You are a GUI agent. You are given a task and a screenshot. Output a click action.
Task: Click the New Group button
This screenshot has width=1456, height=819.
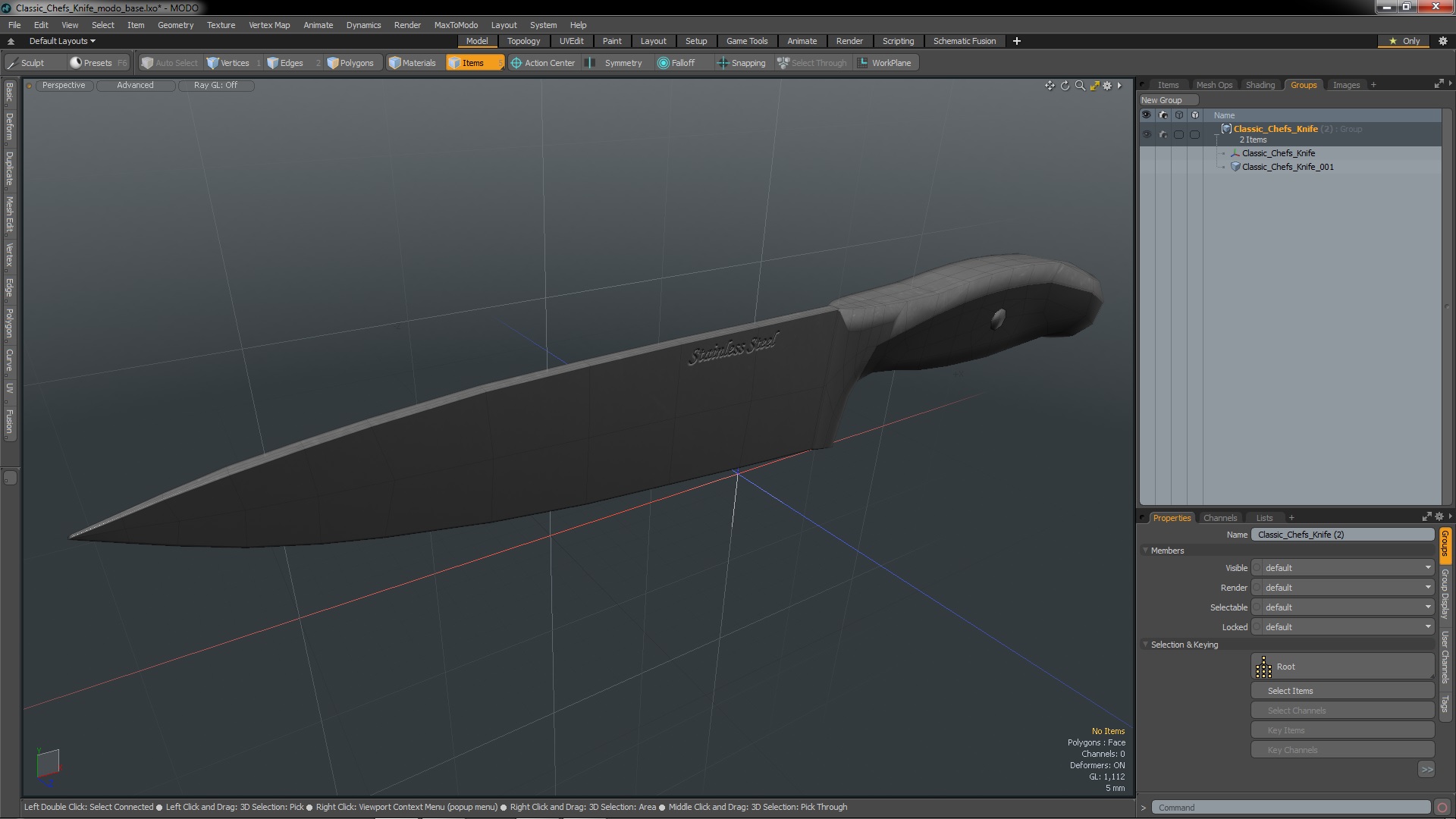pos(1168,100)
